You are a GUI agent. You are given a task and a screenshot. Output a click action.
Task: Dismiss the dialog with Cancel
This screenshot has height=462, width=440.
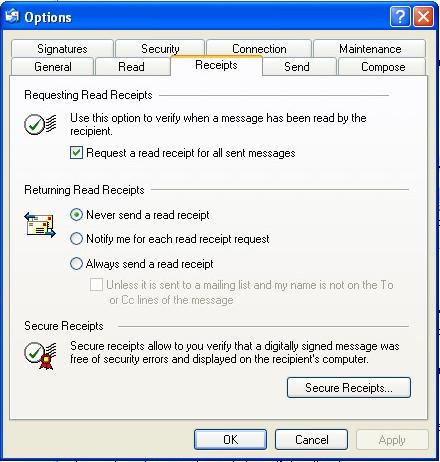point(311,439)
